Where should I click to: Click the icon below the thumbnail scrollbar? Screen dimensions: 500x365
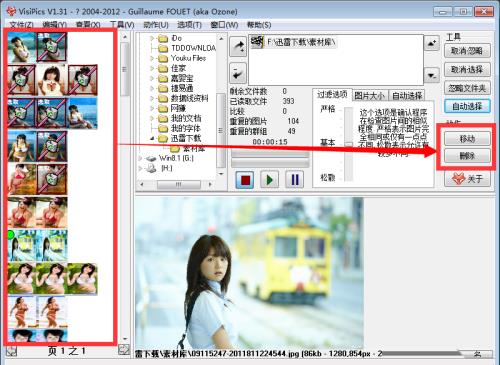pos(124,350)
